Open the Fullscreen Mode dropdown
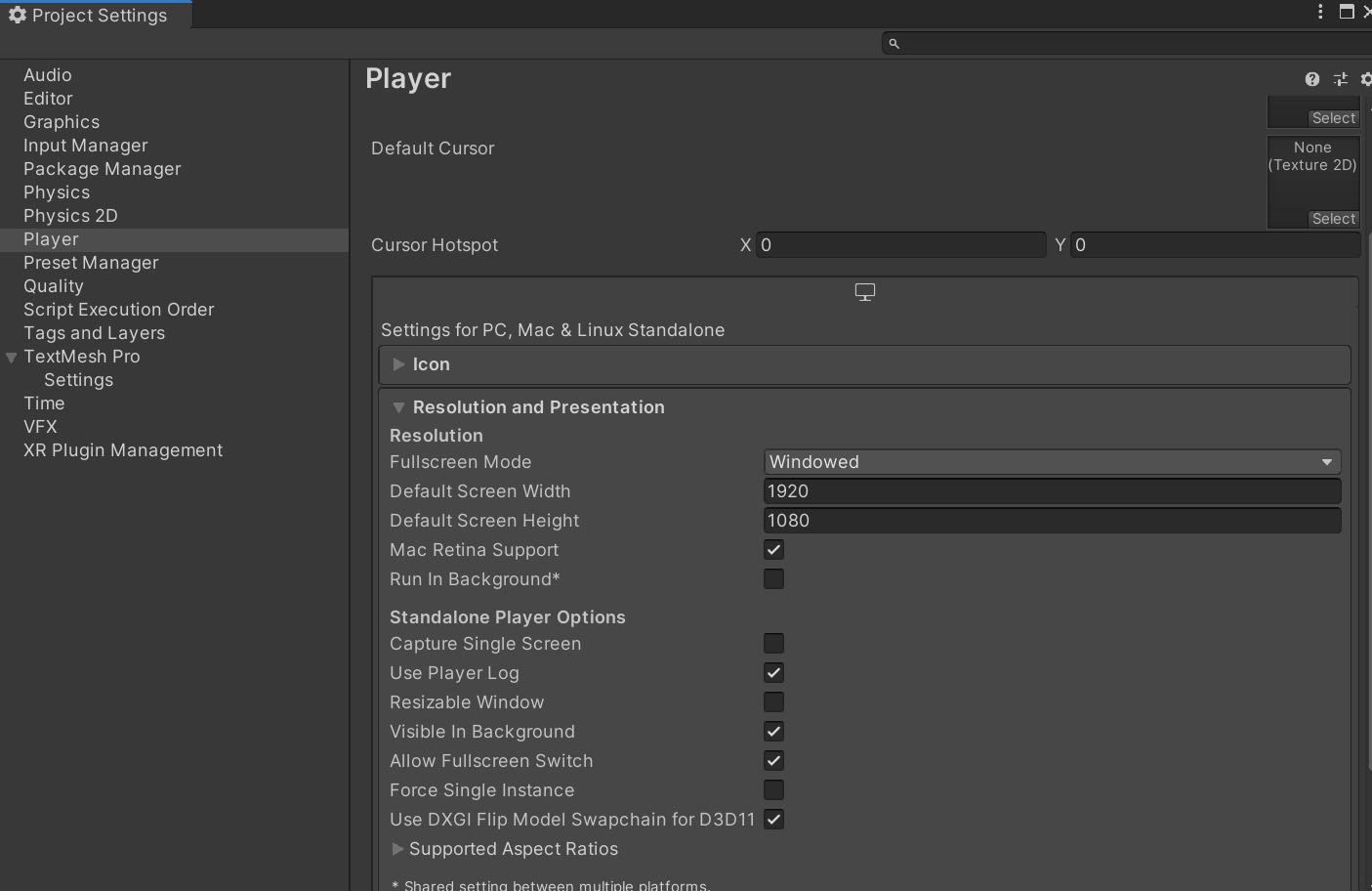This screenshot has width=1372, height=891. (1052, 462)
